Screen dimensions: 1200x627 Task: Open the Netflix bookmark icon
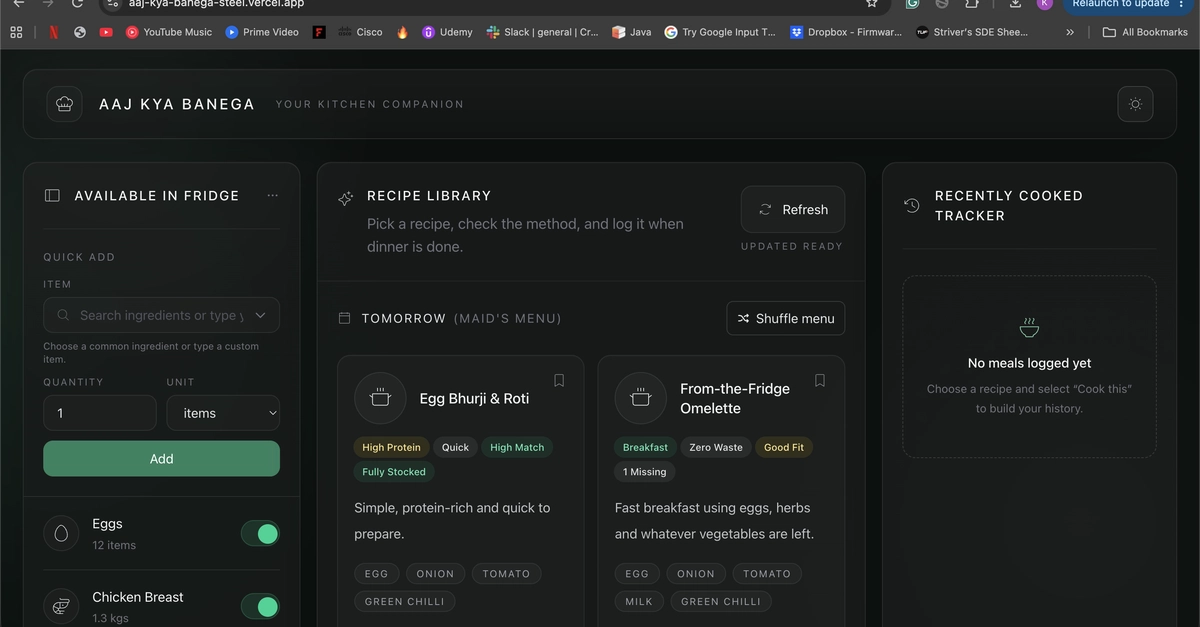click(53, 32)
